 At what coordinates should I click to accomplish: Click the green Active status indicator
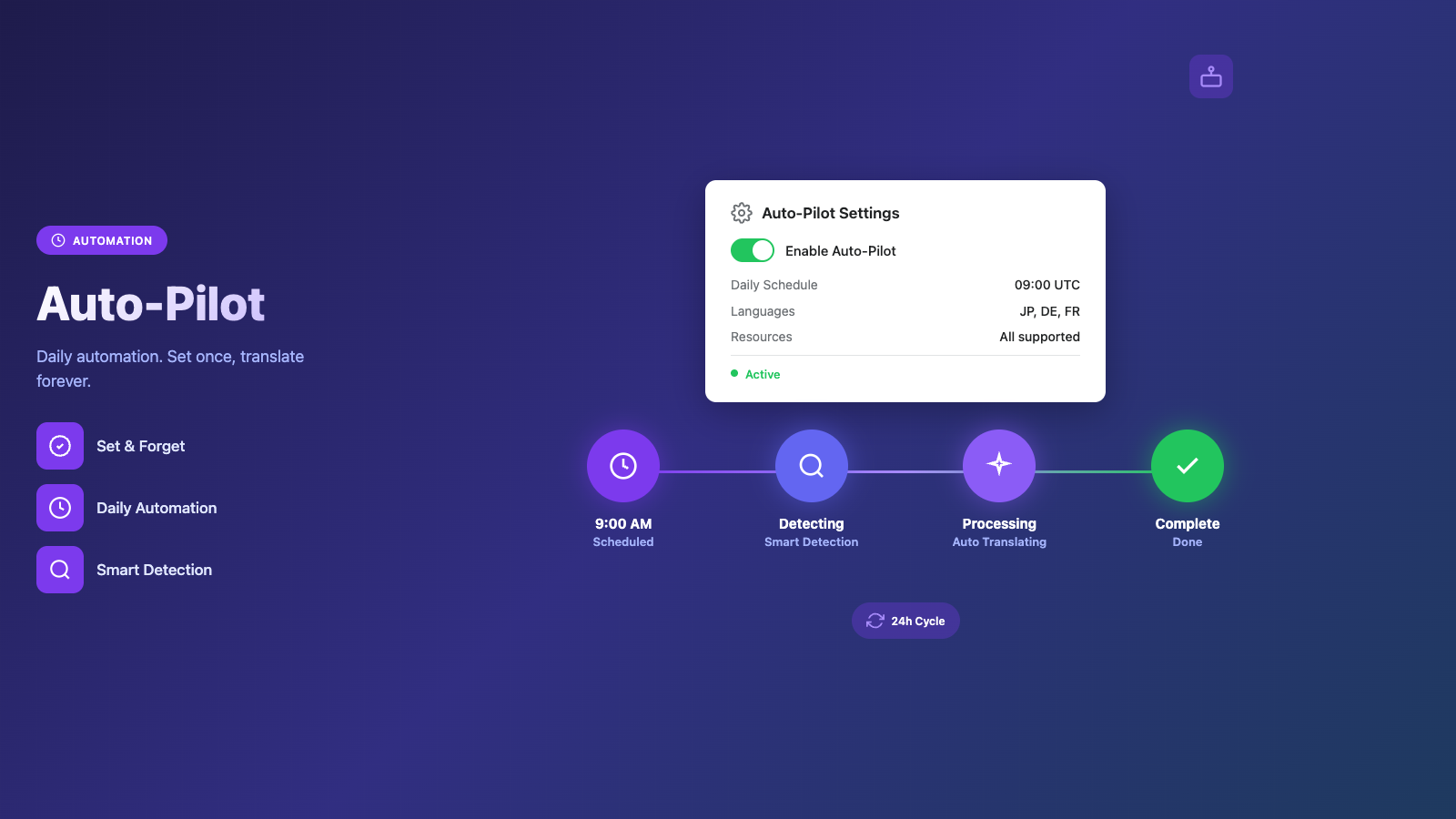756,374
